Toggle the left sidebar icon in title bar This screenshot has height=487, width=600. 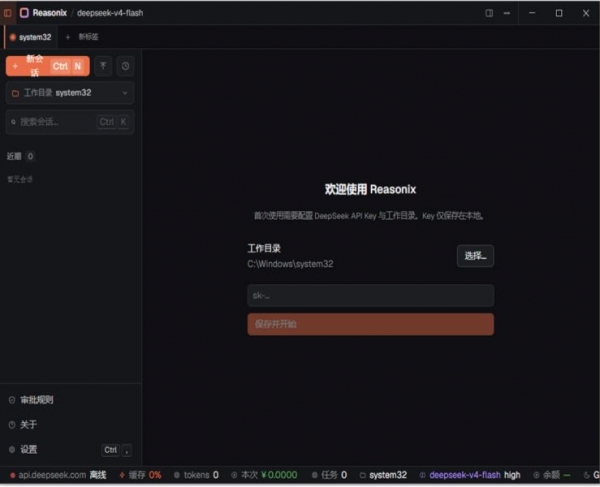pyautogui.click(x=7, y=13)
